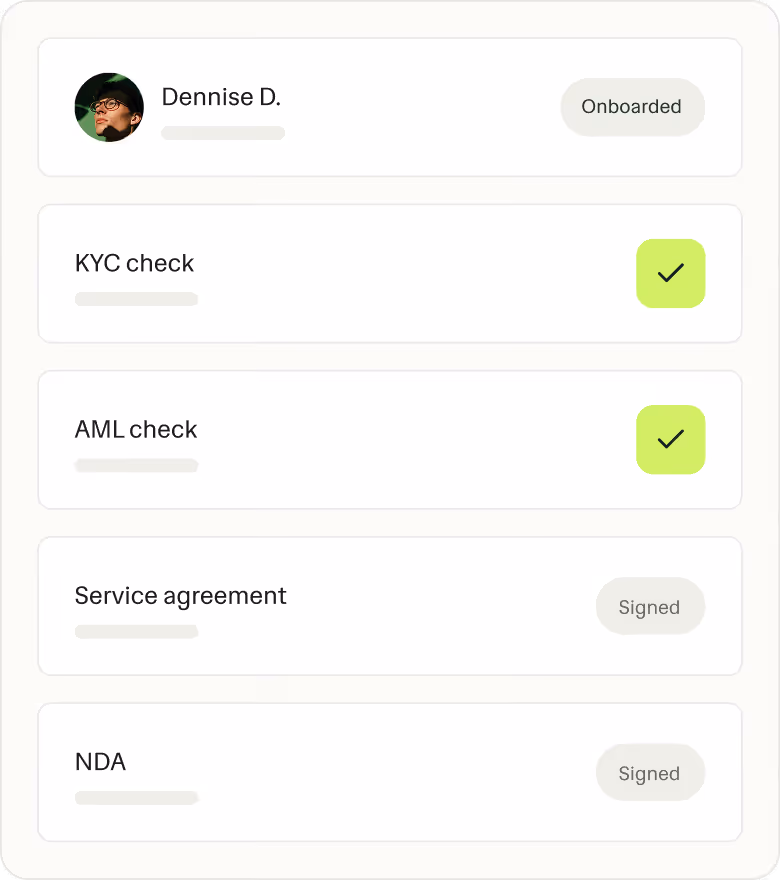Click Dennise D. profile avatar photo
This screenshot has width=780, height=880.
109,107
